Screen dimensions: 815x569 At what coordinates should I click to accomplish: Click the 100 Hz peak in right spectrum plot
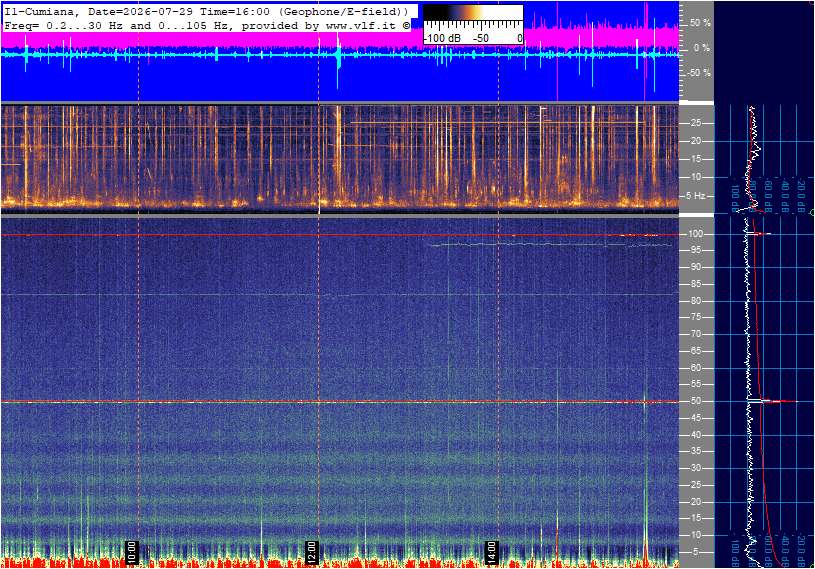tap(760, 234)
